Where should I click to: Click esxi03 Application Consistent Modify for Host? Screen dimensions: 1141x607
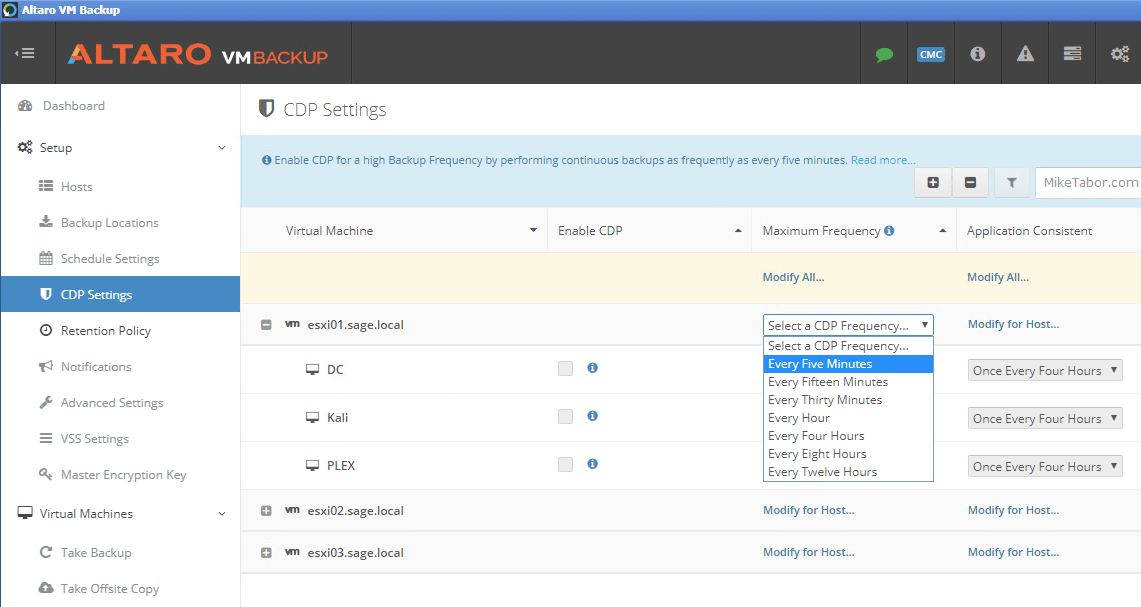pos(1014,552)
